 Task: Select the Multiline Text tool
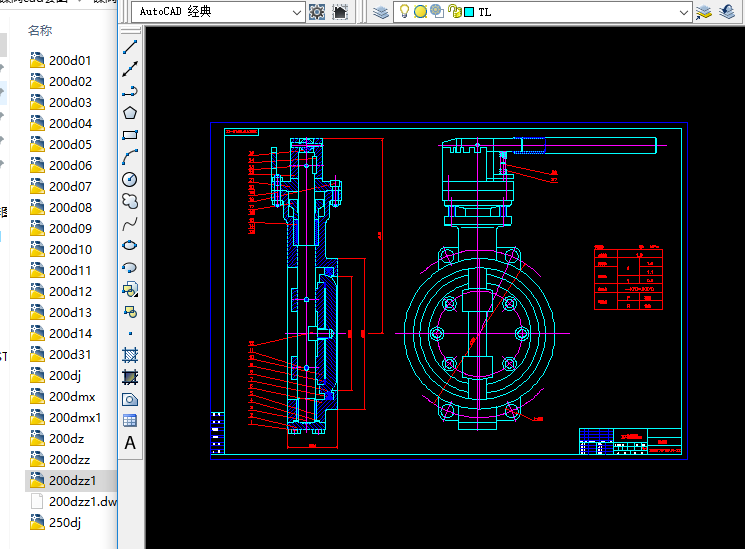point(129,443)
